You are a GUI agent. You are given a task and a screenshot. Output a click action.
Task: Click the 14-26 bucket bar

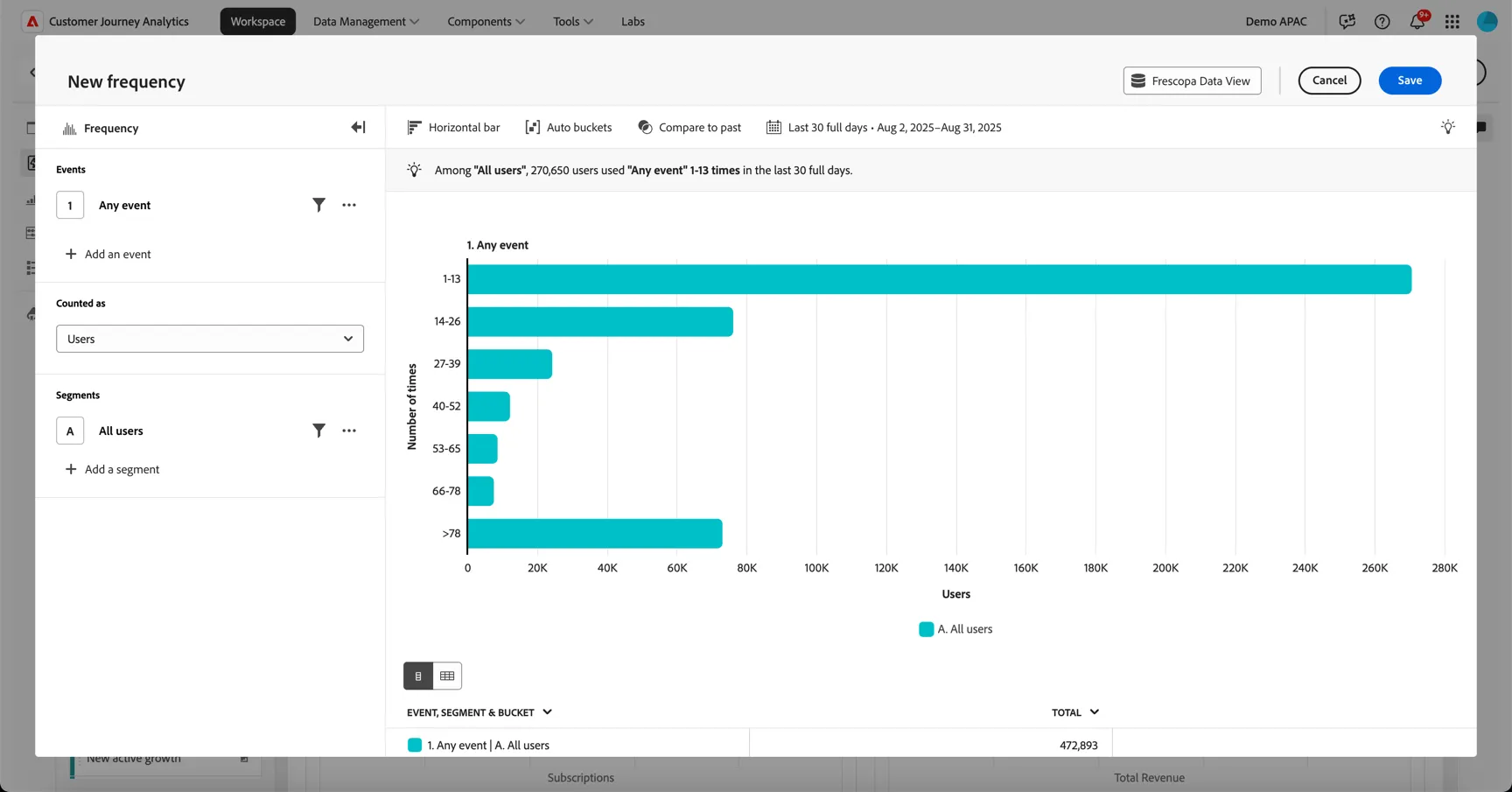(x=600, y=322)
